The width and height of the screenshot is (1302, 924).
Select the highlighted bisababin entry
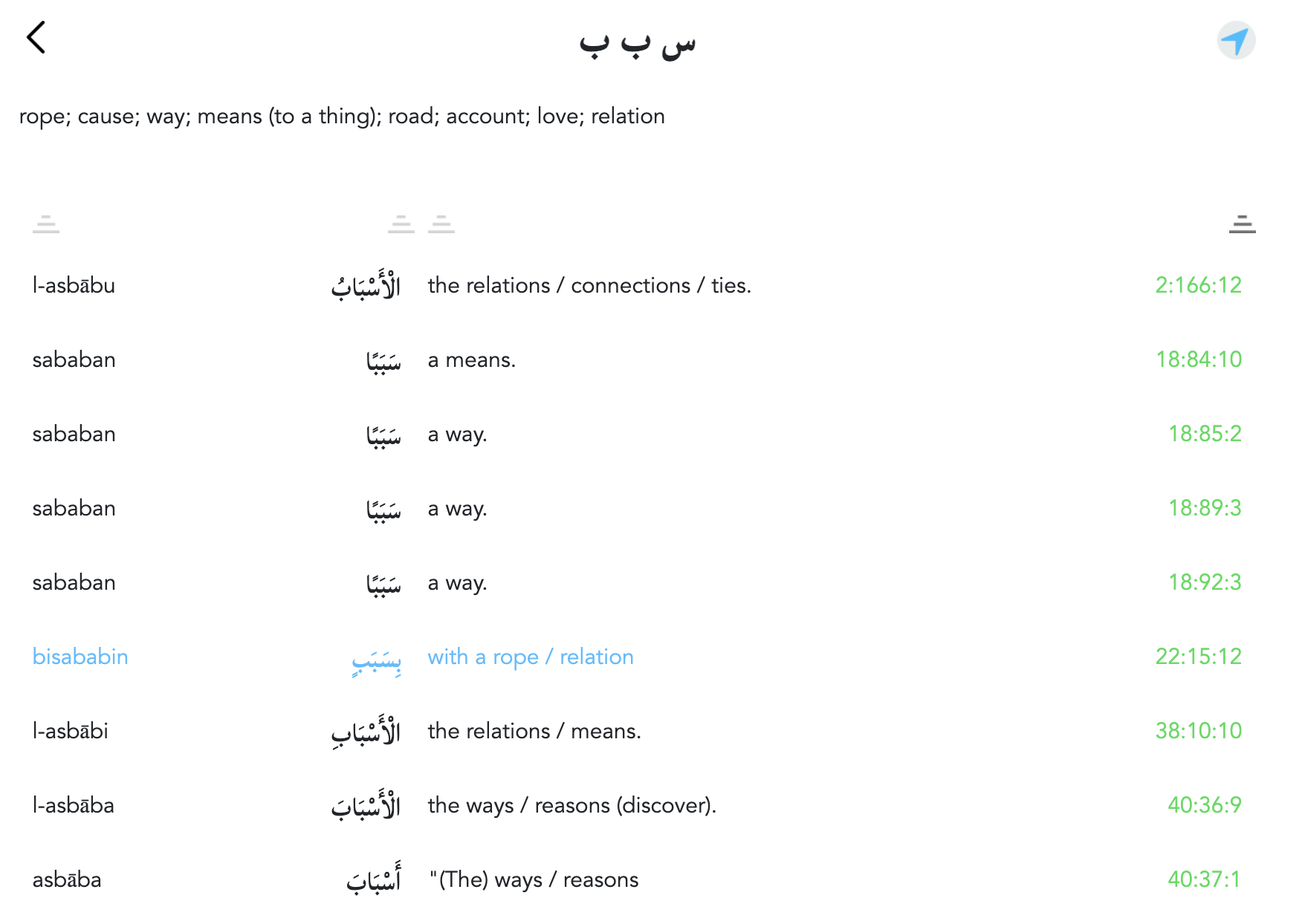(80, 657)
